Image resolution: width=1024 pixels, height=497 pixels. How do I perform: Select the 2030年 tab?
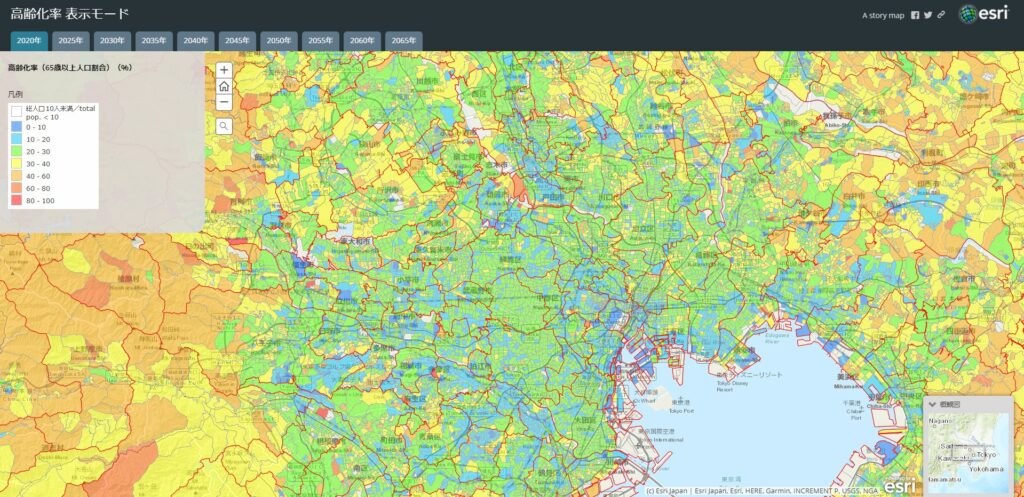(x=112, y=40)
